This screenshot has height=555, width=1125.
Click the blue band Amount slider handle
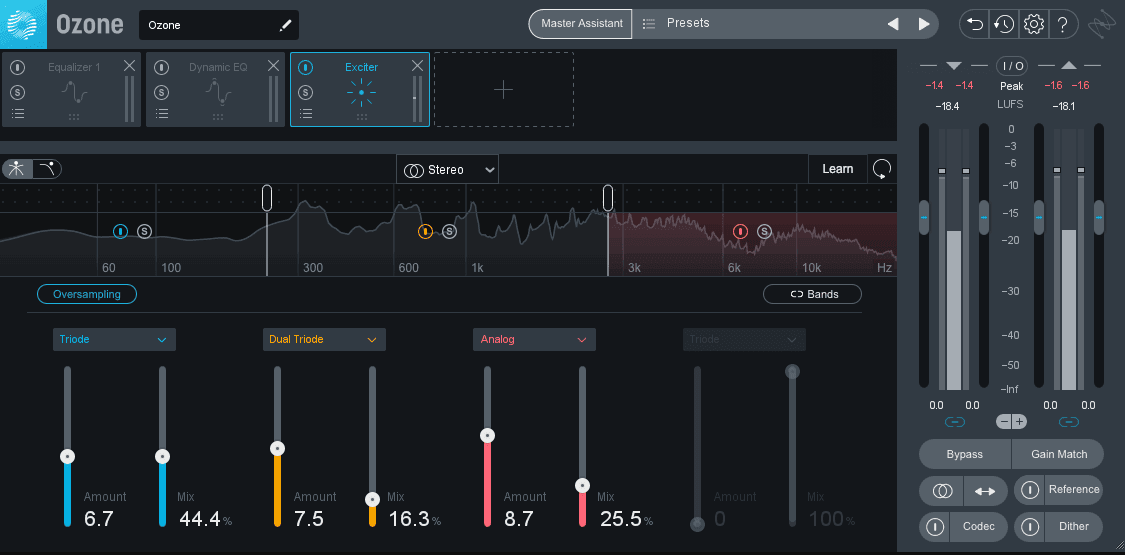click(x=67, y=456)
